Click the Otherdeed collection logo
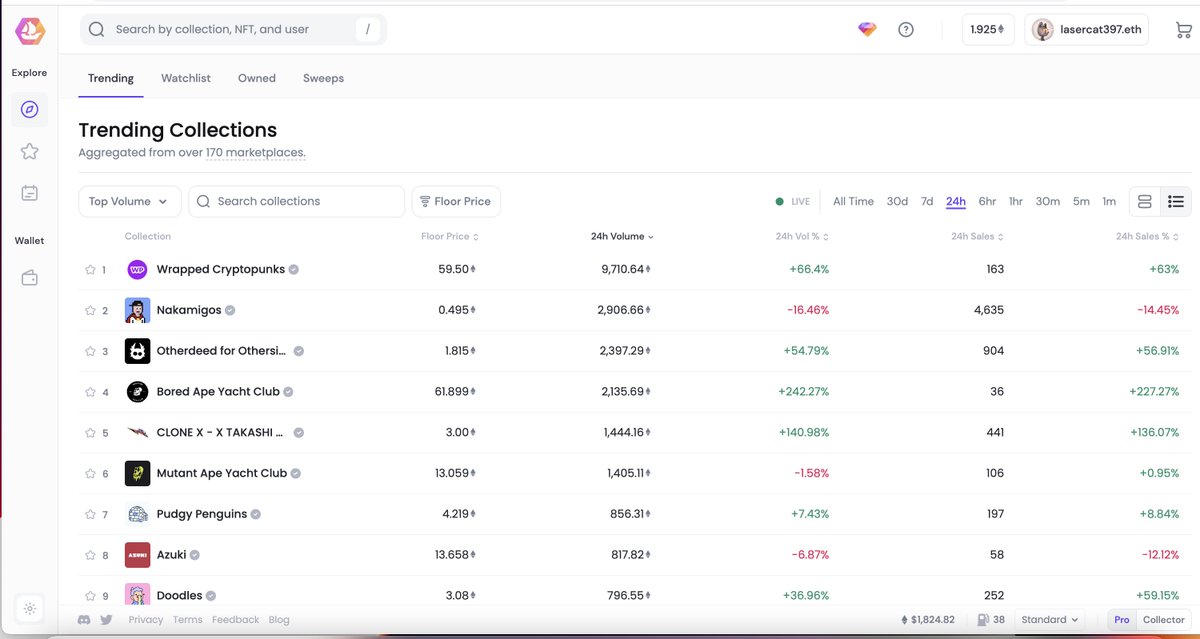The height and width of the screenshot is (639, 1200). (137, 351)
